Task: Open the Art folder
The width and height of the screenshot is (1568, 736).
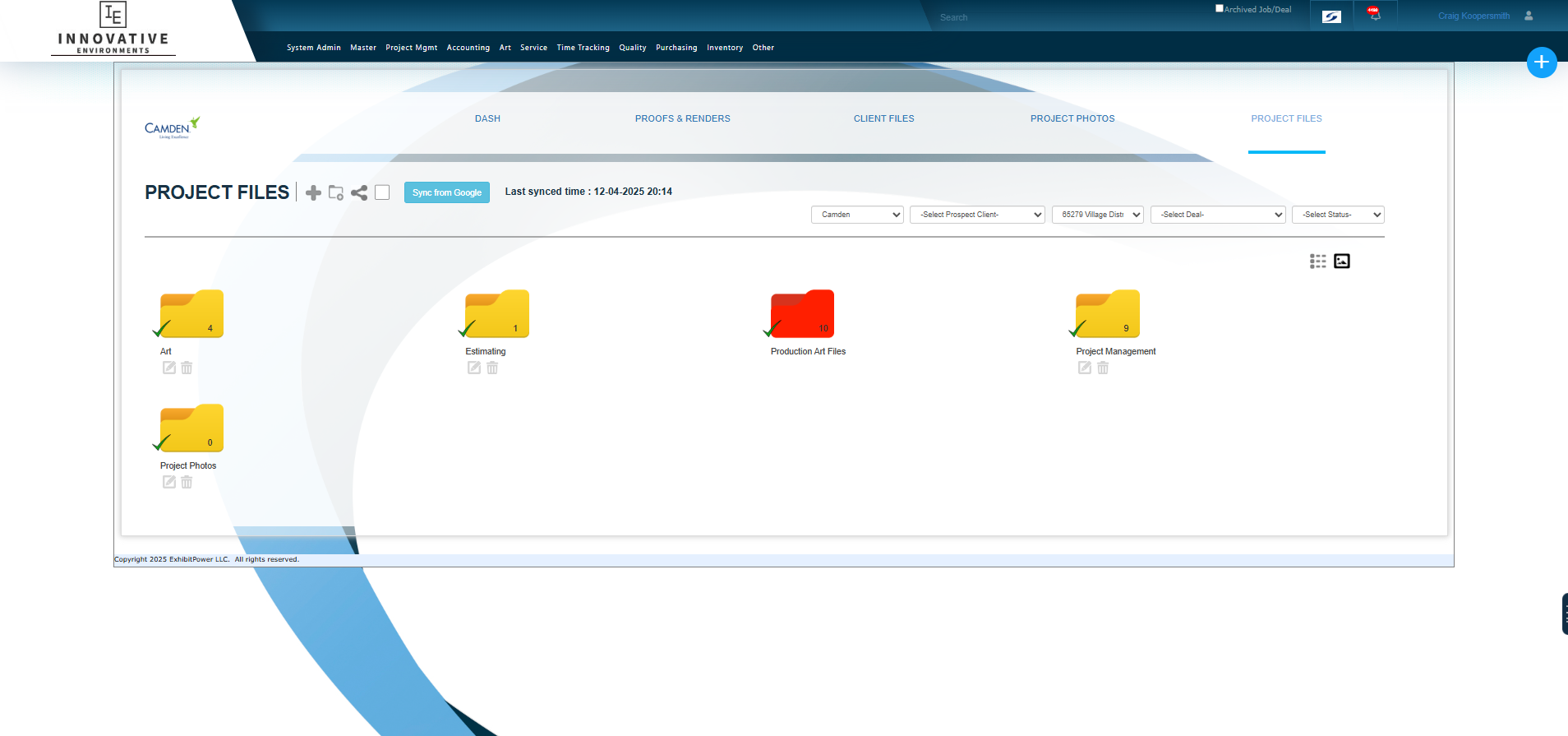Action: 191,313
